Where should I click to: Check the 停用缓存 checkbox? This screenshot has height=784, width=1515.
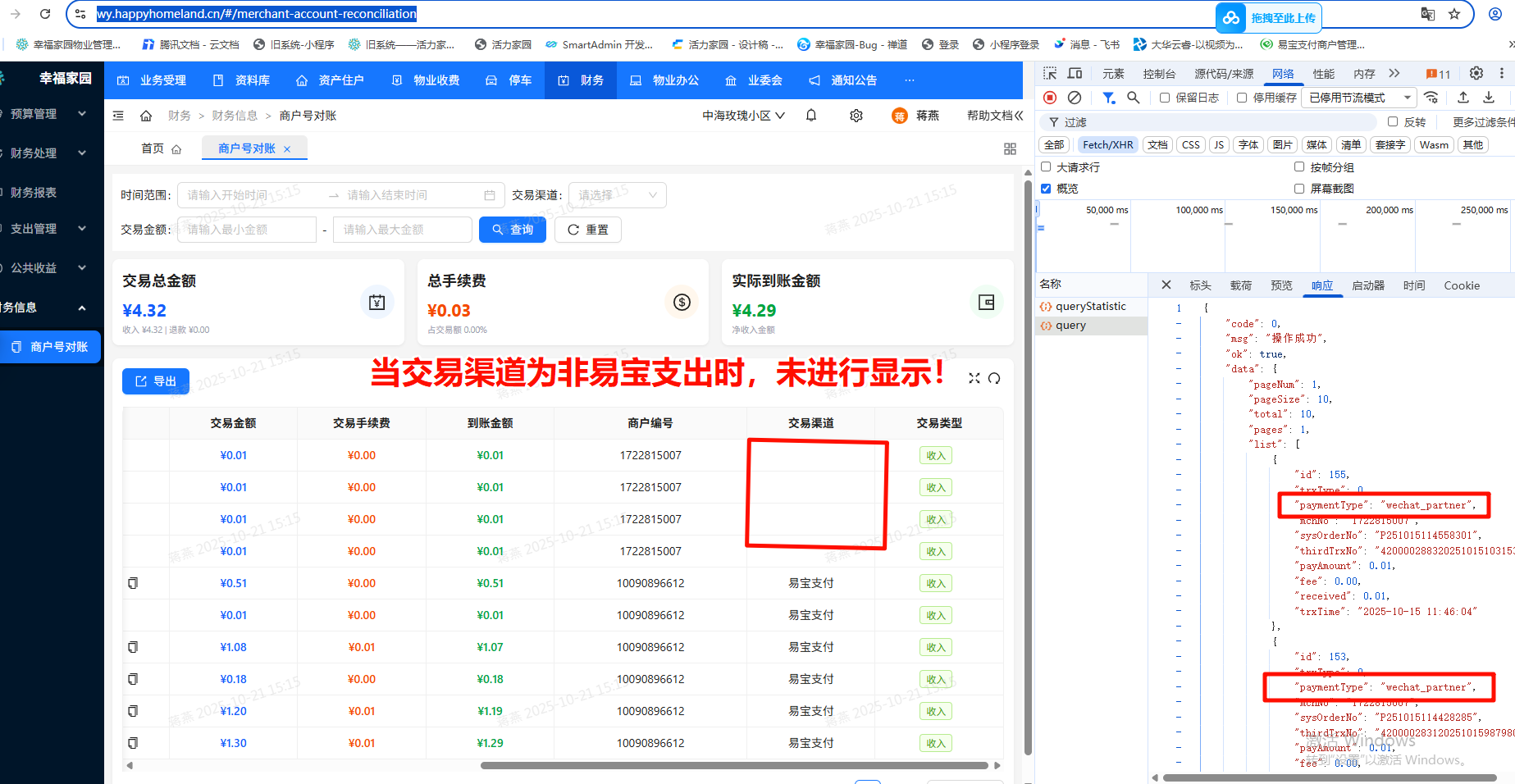1242,98
